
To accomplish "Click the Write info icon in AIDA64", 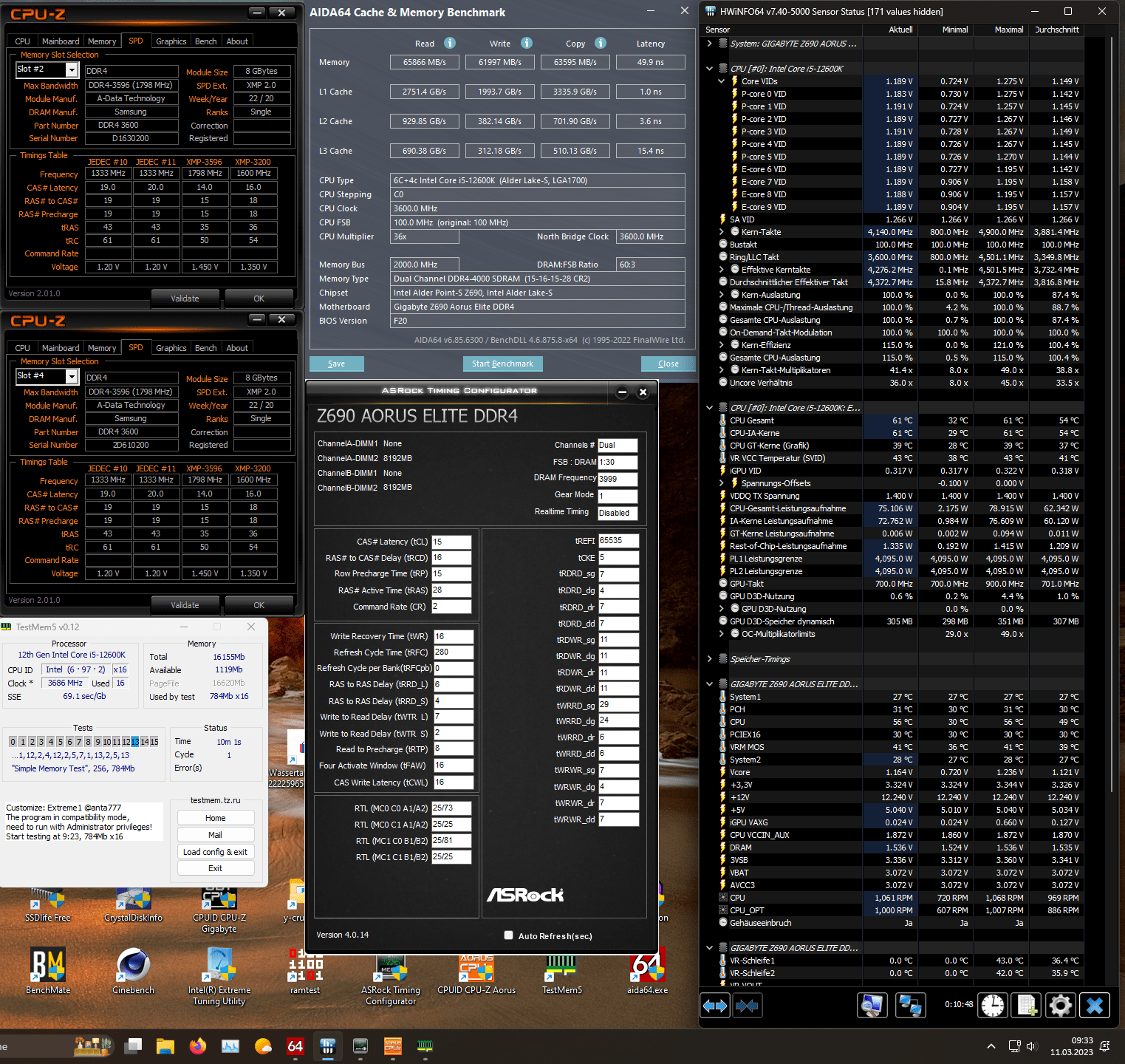I will click(527, 43).
